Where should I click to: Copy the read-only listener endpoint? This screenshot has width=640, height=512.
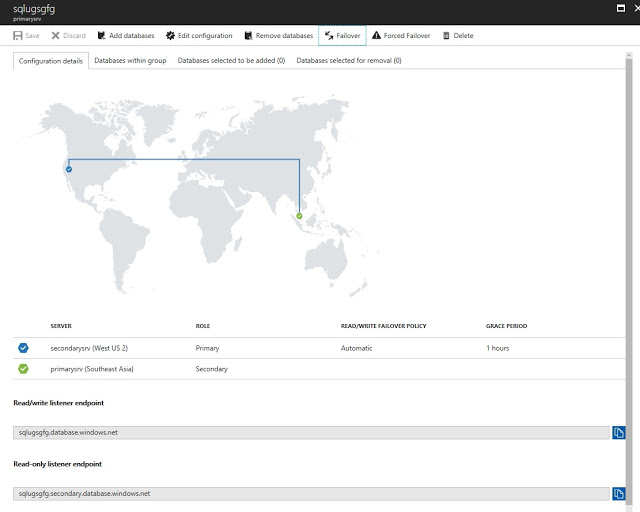pyautogui.click(x=619, y=494)
